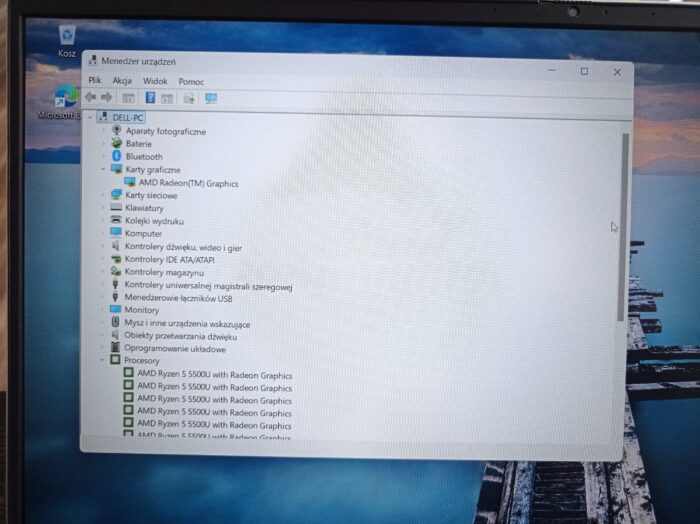Toggle the console tree pane toolbar icon
Viewport: 700px width, 524px height.
point(129,98)
